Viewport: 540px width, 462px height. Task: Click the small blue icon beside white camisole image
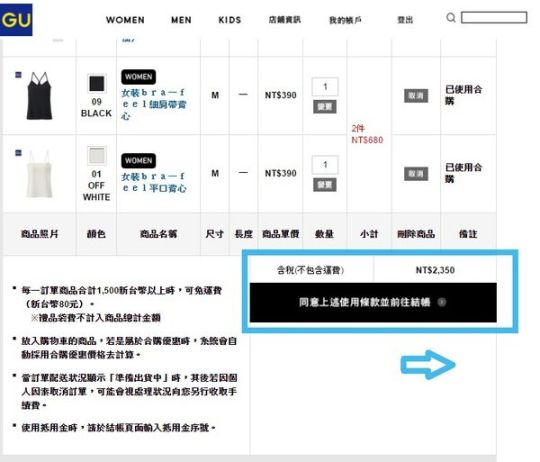(x=18, y=153)
